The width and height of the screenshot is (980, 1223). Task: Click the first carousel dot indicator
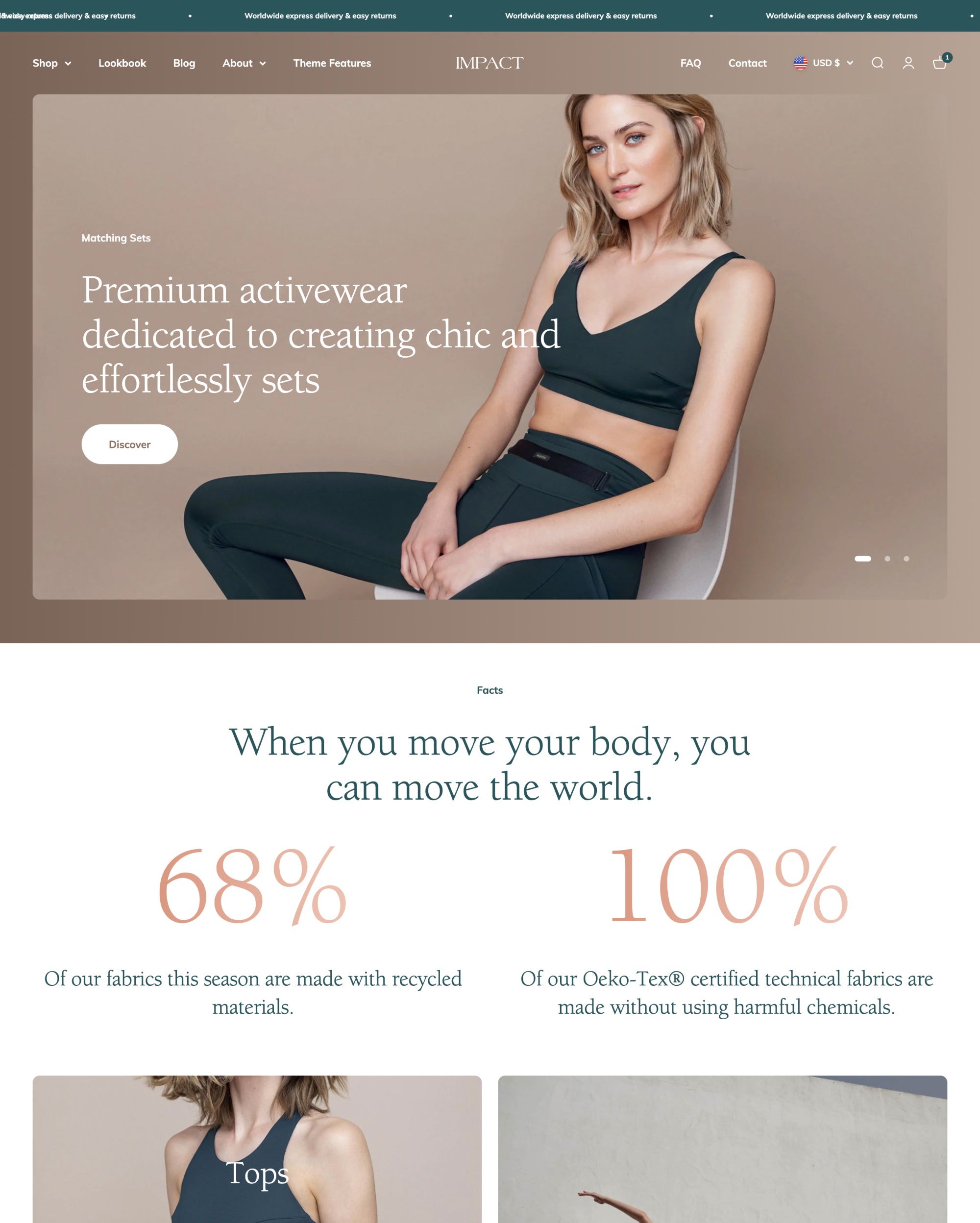(862, 558)
